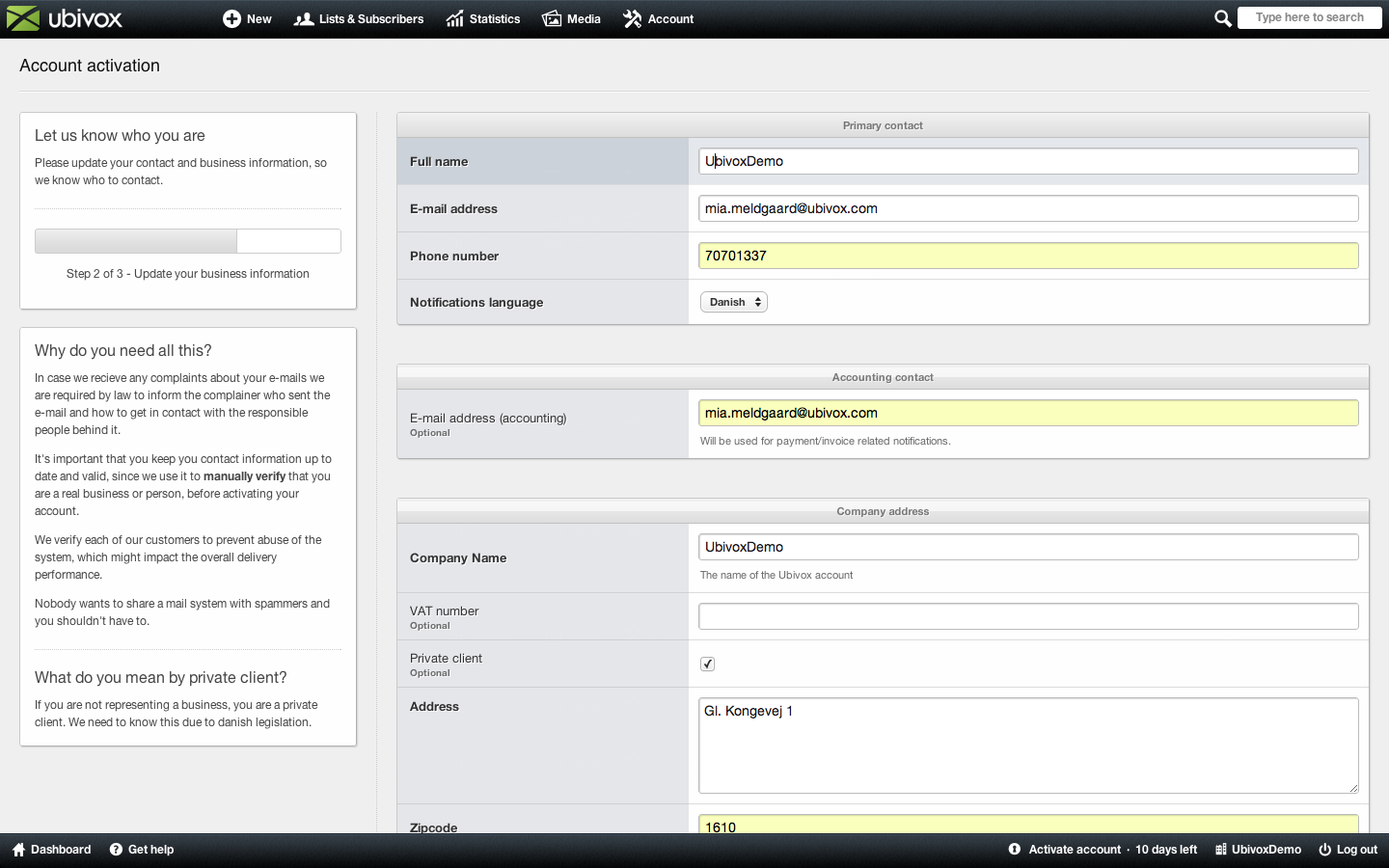This screenshot has width=1389, height=868.
Task: Open the Statistics menu
Action: [x=483, y=18]
